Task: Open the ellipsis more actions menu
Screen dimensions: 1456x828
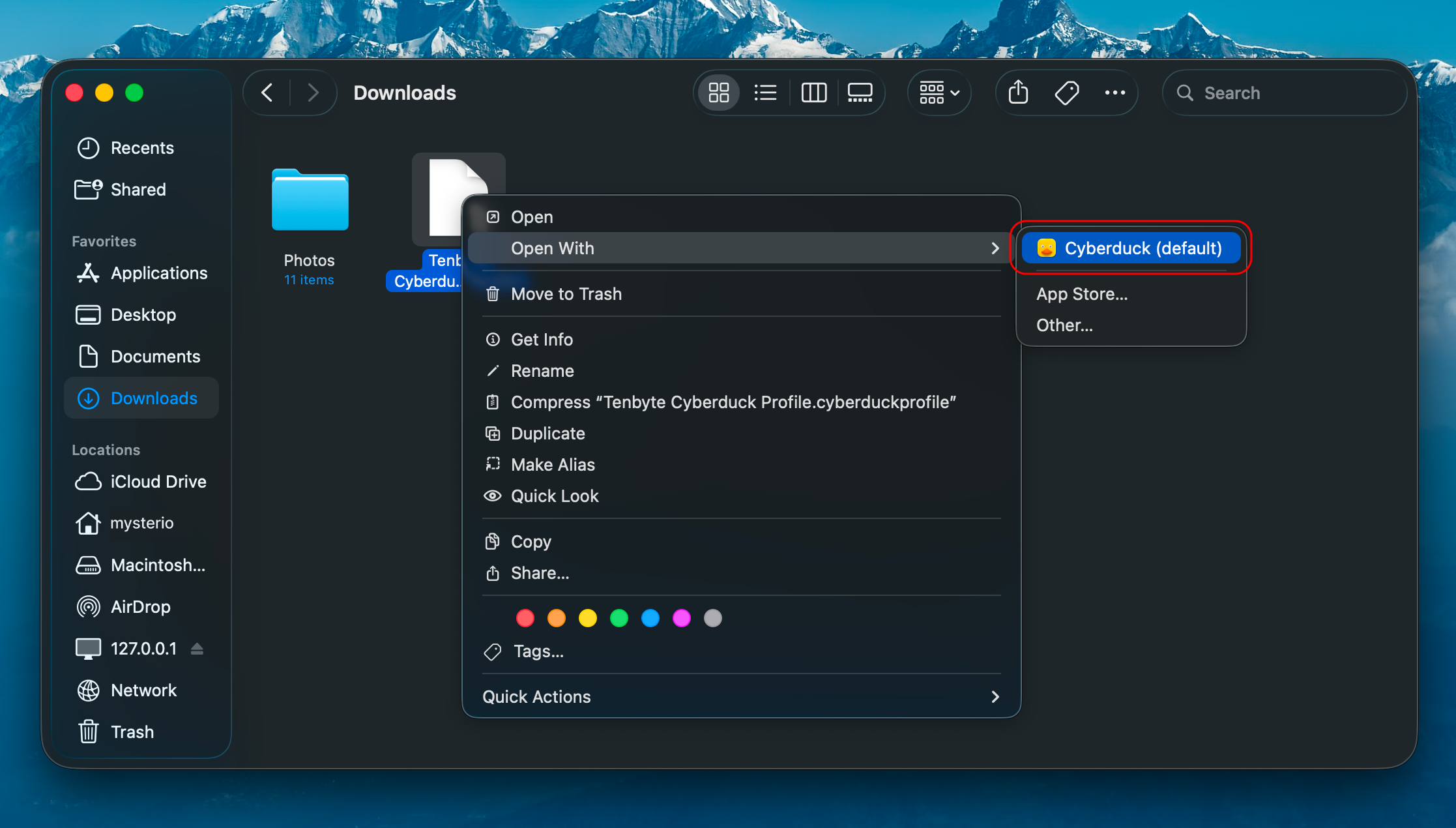Action: pyautogui.click(x=1114, y=93)
